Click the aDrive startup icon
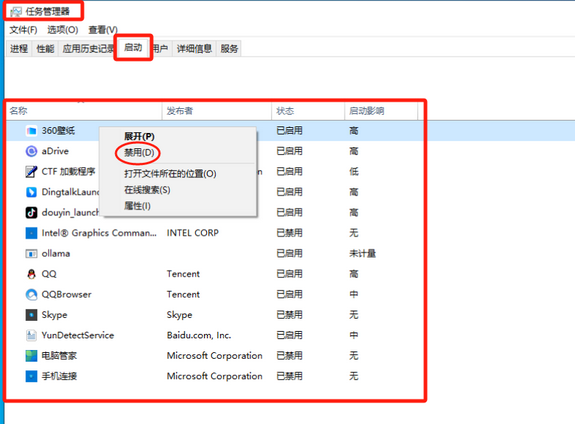Image resolution: width=575 pixels, height=424 pixels. (31, 151)
